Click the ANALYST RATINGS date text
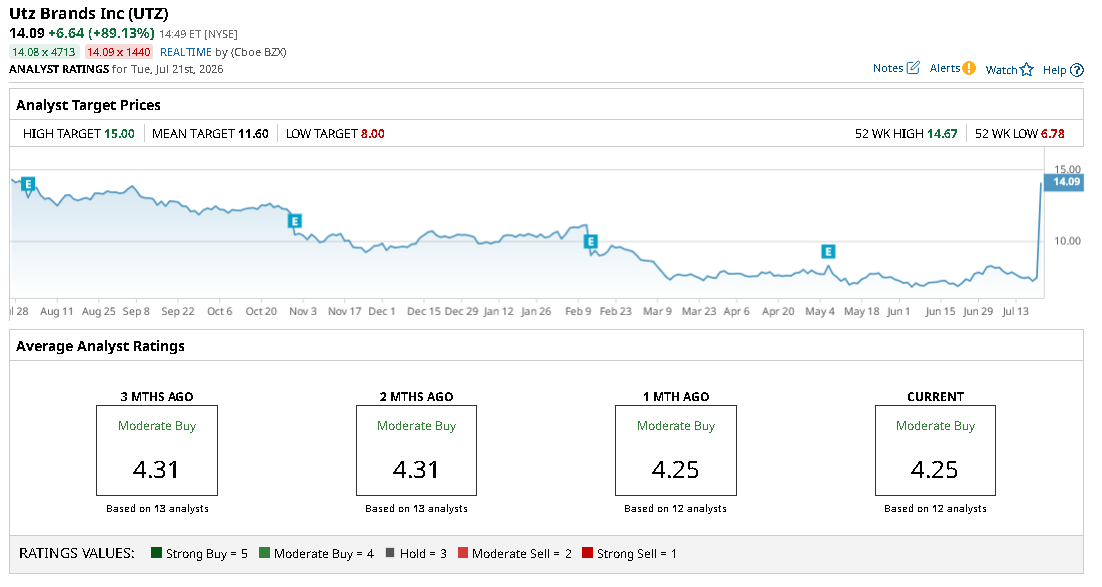Screen dimensions: 1102x587 (x=116, y=69)
